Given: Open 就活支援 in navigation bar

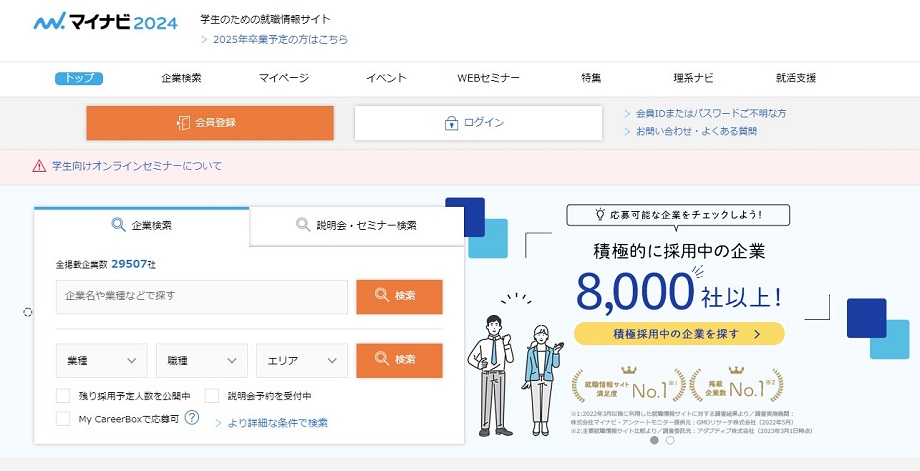Looking at the screenshot, I should [x=796, y=78].
